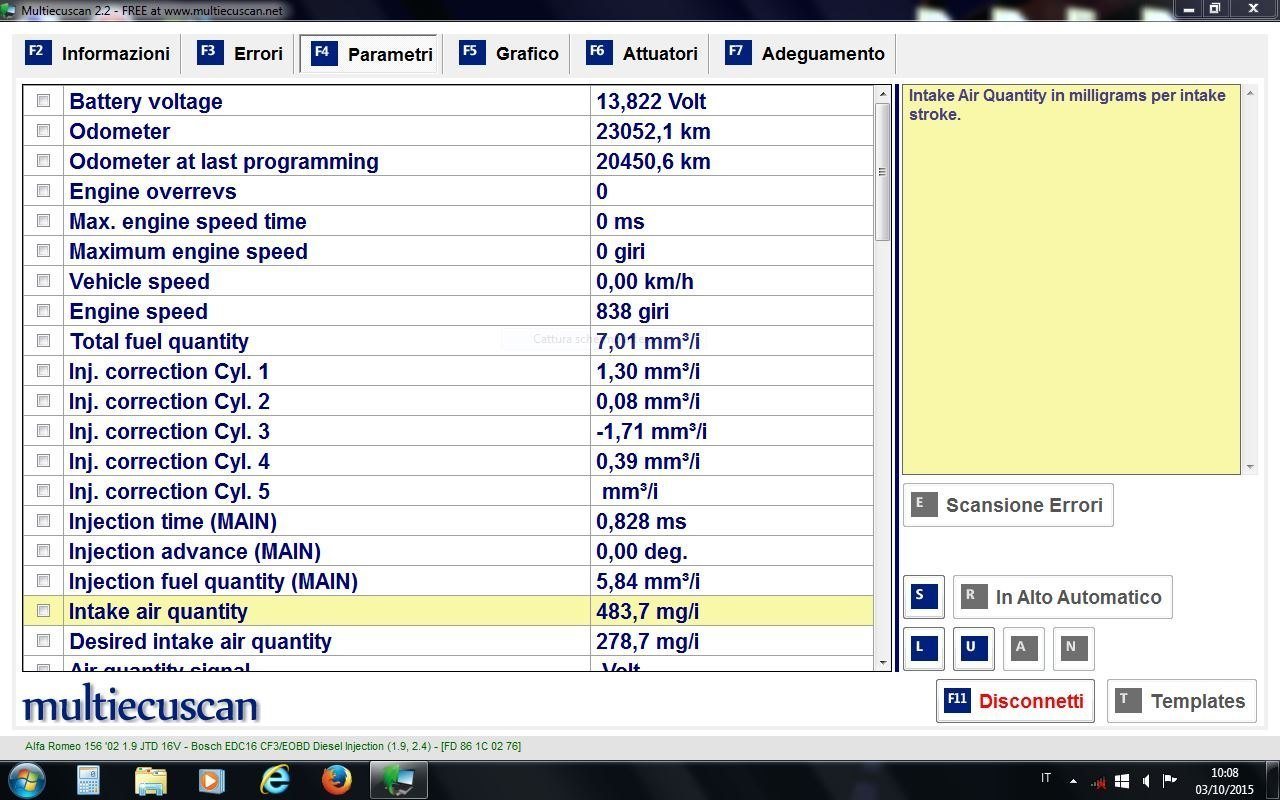Toggle the Total fuel quantity checkbox
The height and width of the screenshot is (800, 1280).
click(43, 341)
